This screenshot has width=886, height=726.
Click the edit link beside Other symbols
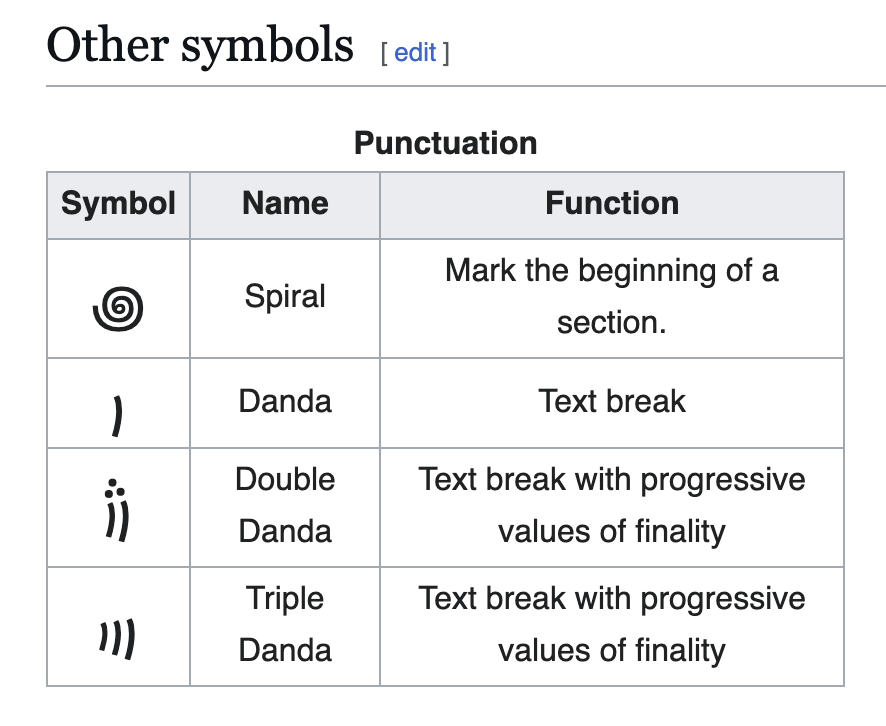coord(415,53)
